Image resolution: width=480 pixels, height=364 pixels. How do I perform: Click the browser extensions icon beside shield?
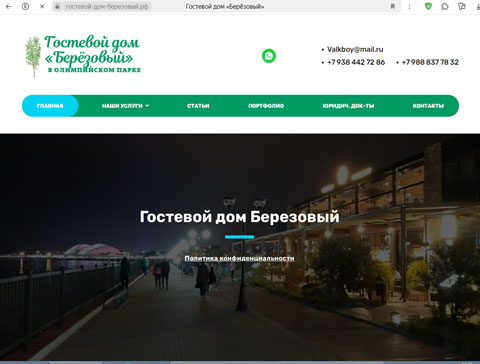click(445, 6)
